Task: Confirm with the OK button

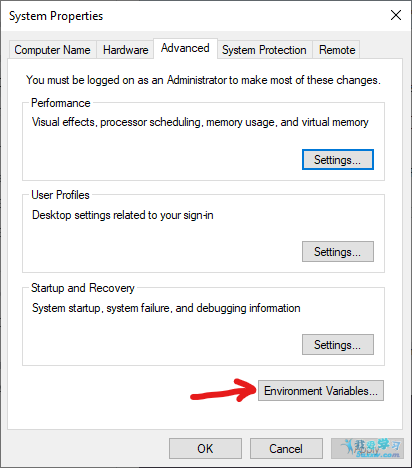Action: [x=205, y=449]
